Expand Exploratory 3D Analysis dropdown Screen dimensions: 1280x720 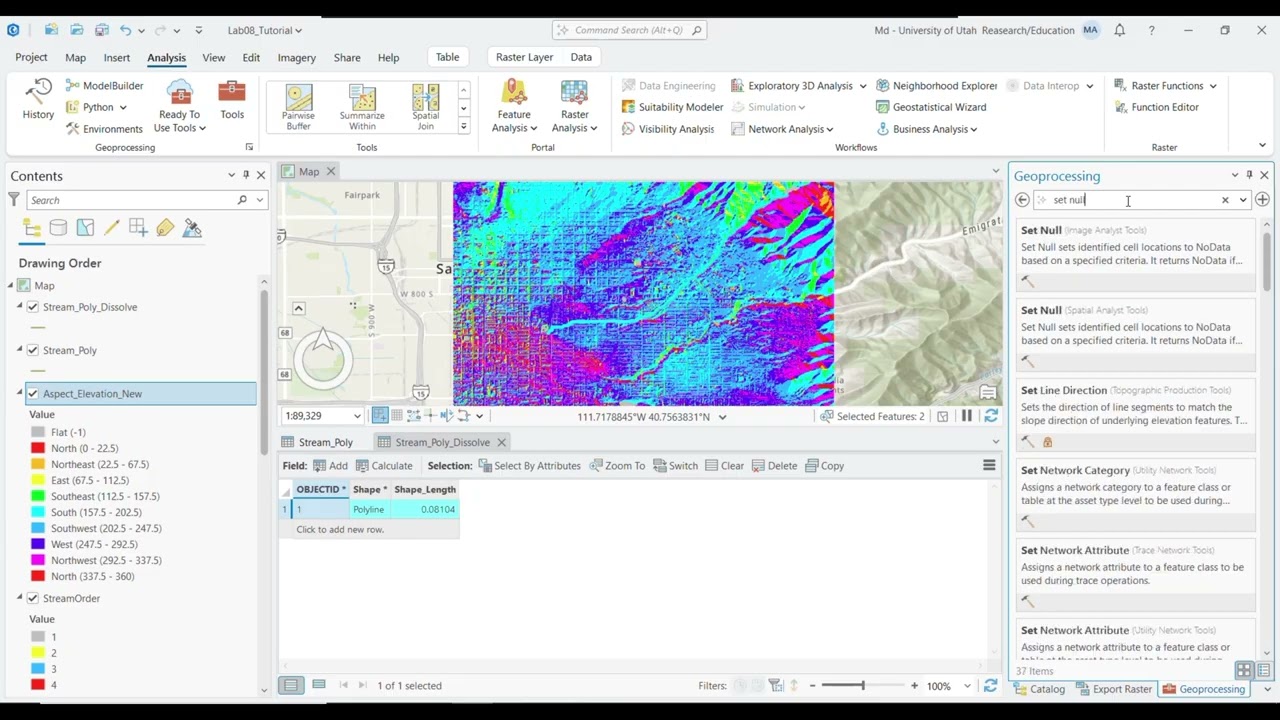click(x=862, y=86)
